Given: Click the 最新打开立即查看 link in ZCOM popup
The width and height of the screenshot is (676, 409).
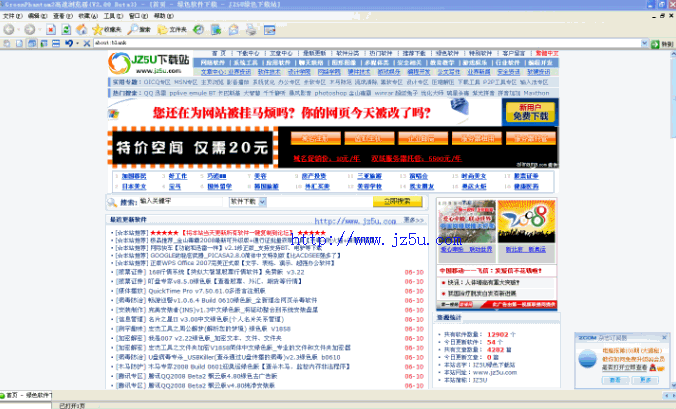Looking at the screenshot, I should (625, 367).
